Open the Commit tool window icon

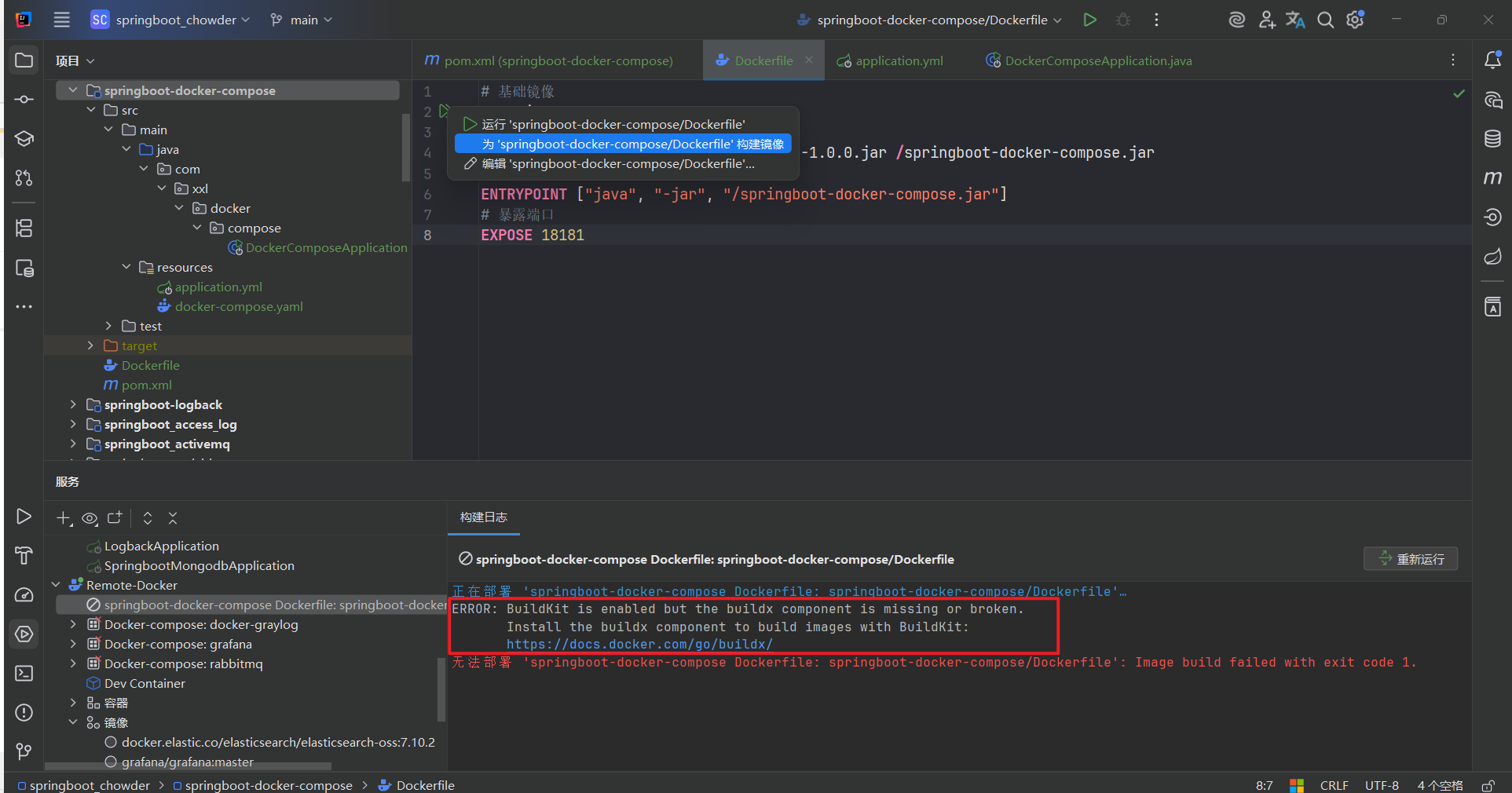pos(24,100)
